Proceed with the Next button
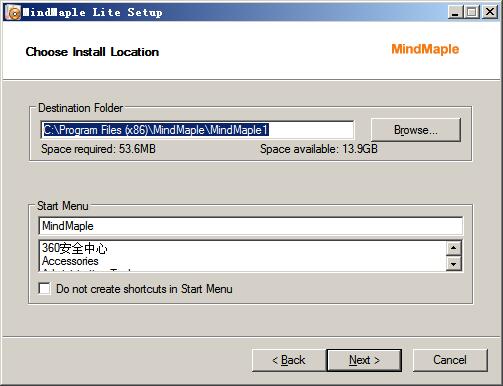Image resolution: width=503 pixels, height=386 pixels. (x=364, y=360)
